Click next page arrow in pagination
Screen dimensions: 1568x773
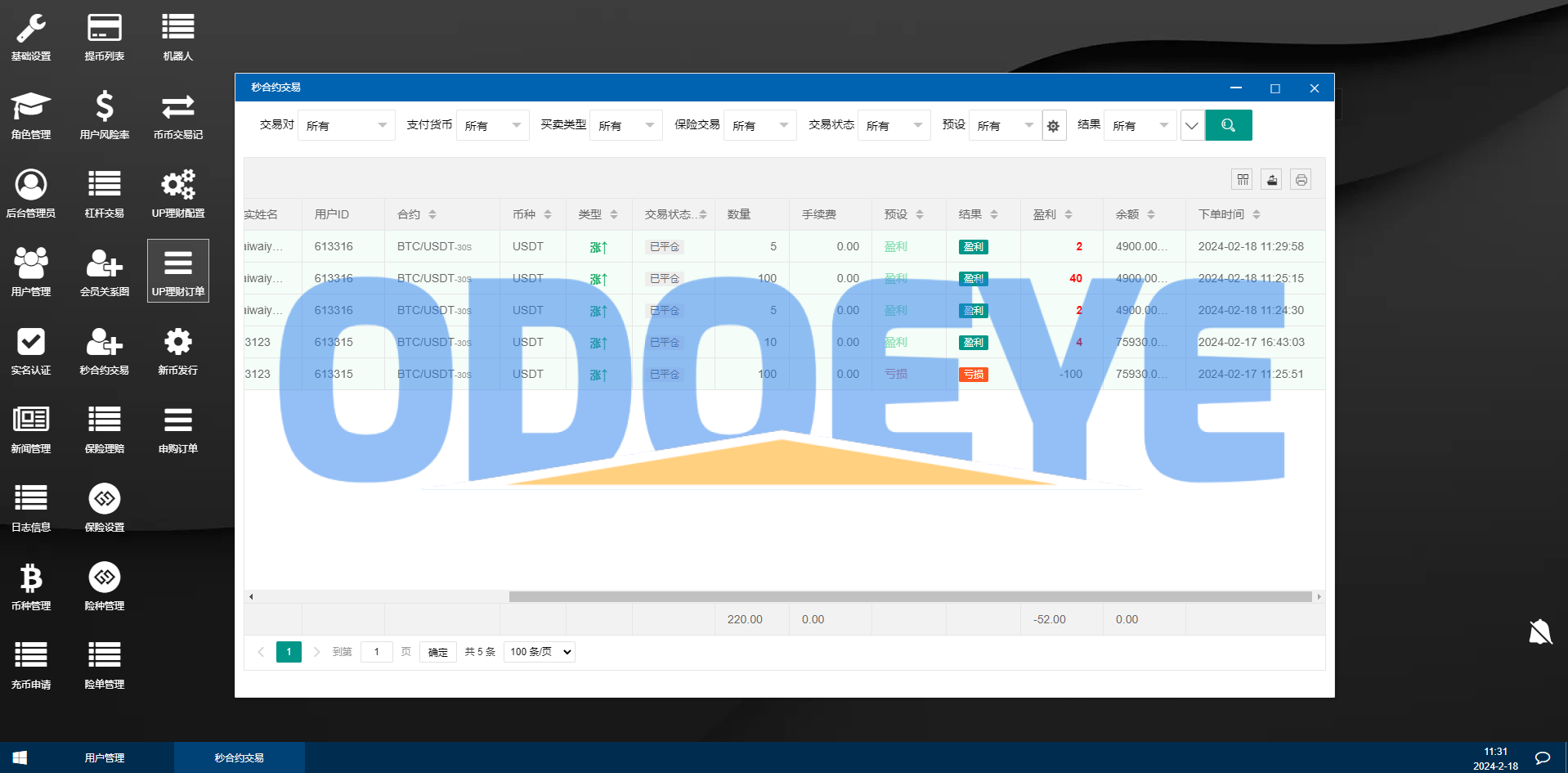pos(317,652)
